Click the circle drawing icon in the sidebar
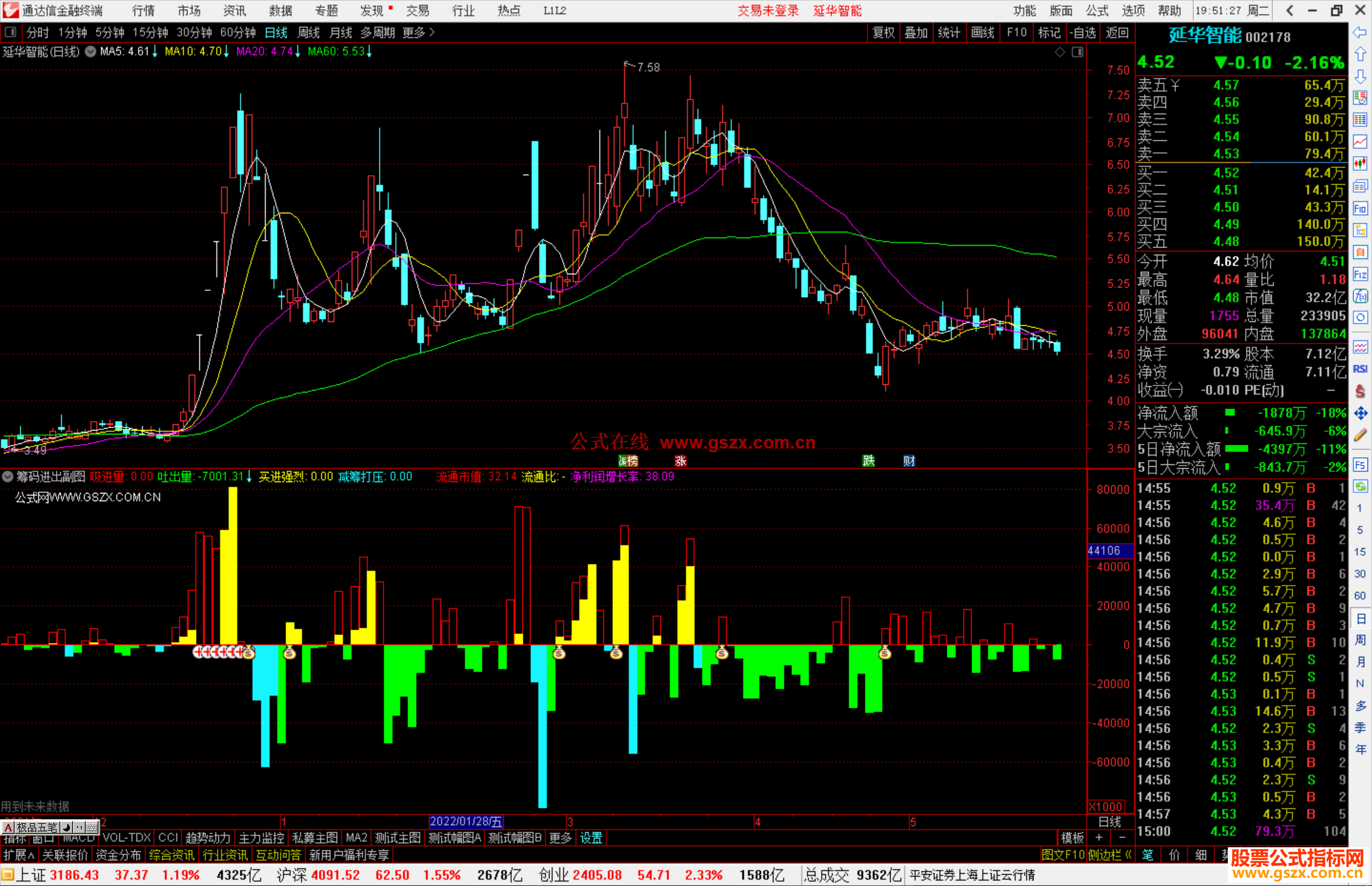The image size is (1372, 886). [1360, 318]
